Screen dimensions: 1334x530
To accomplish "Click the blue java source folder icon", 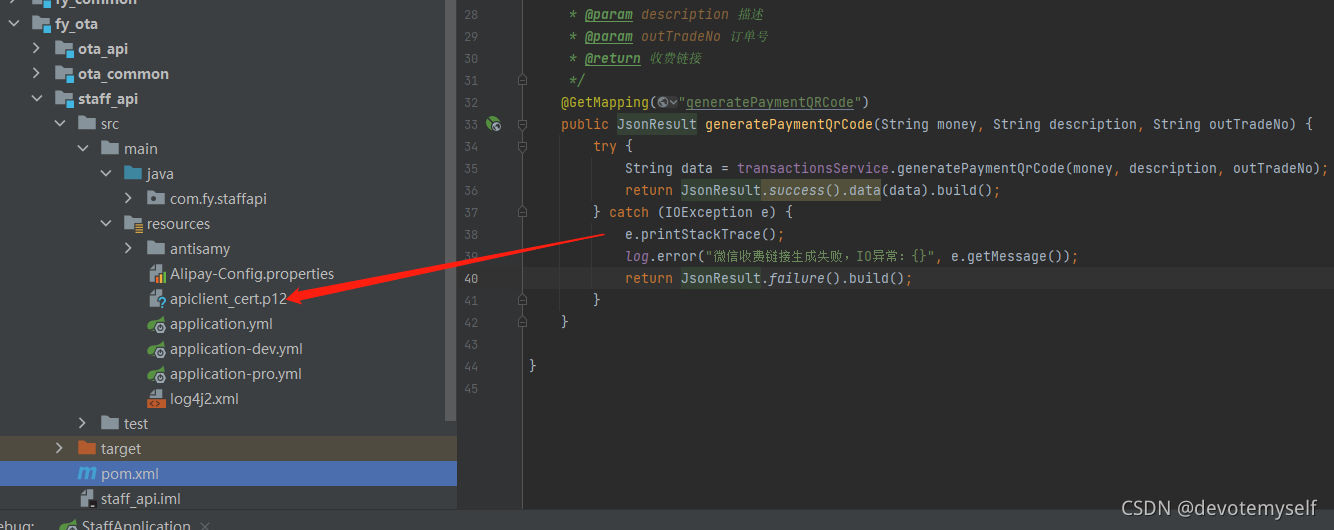I will click(x=133, y=174).
